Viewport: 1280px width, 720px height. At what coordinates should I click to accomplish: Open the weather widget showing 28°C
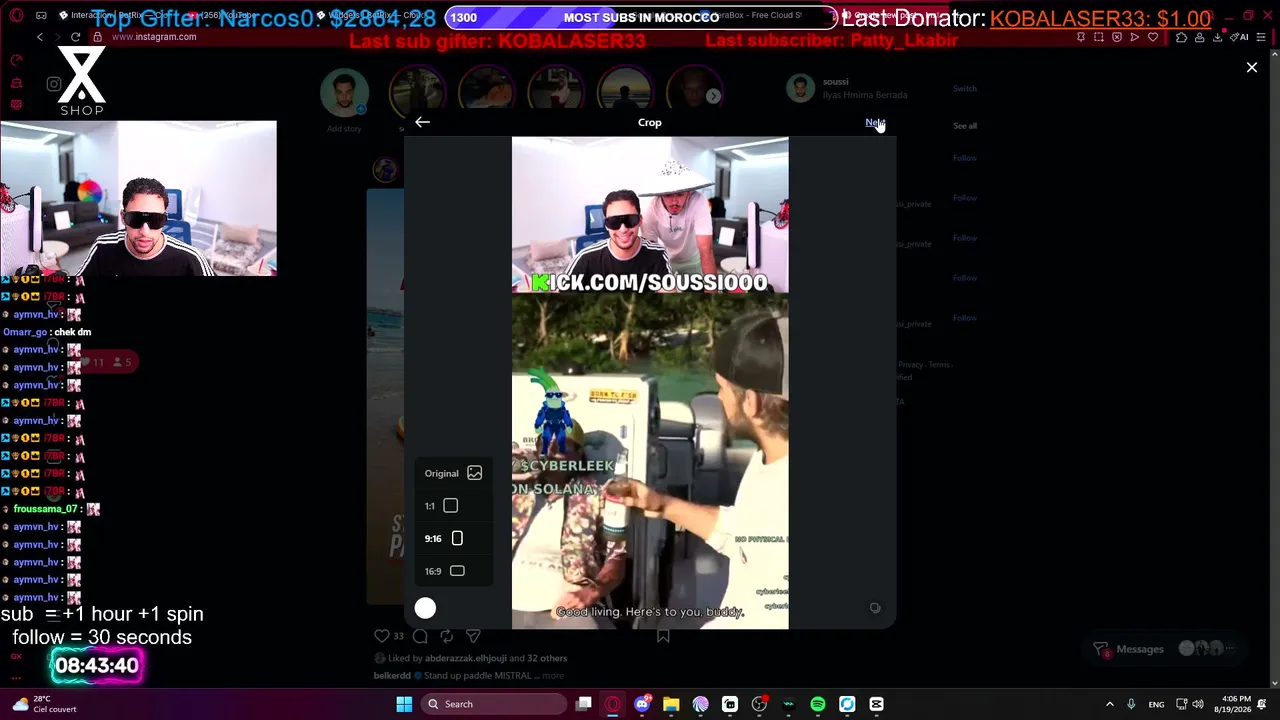coord(44,704)
